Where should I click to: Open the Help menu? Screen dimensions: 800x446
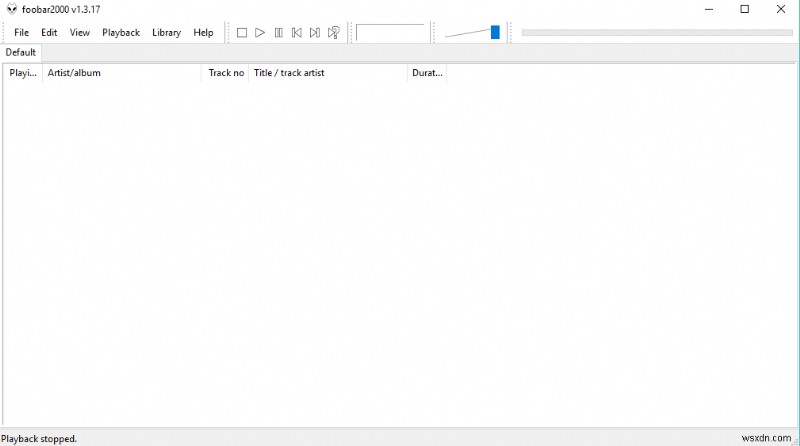(x=203, y=33)
